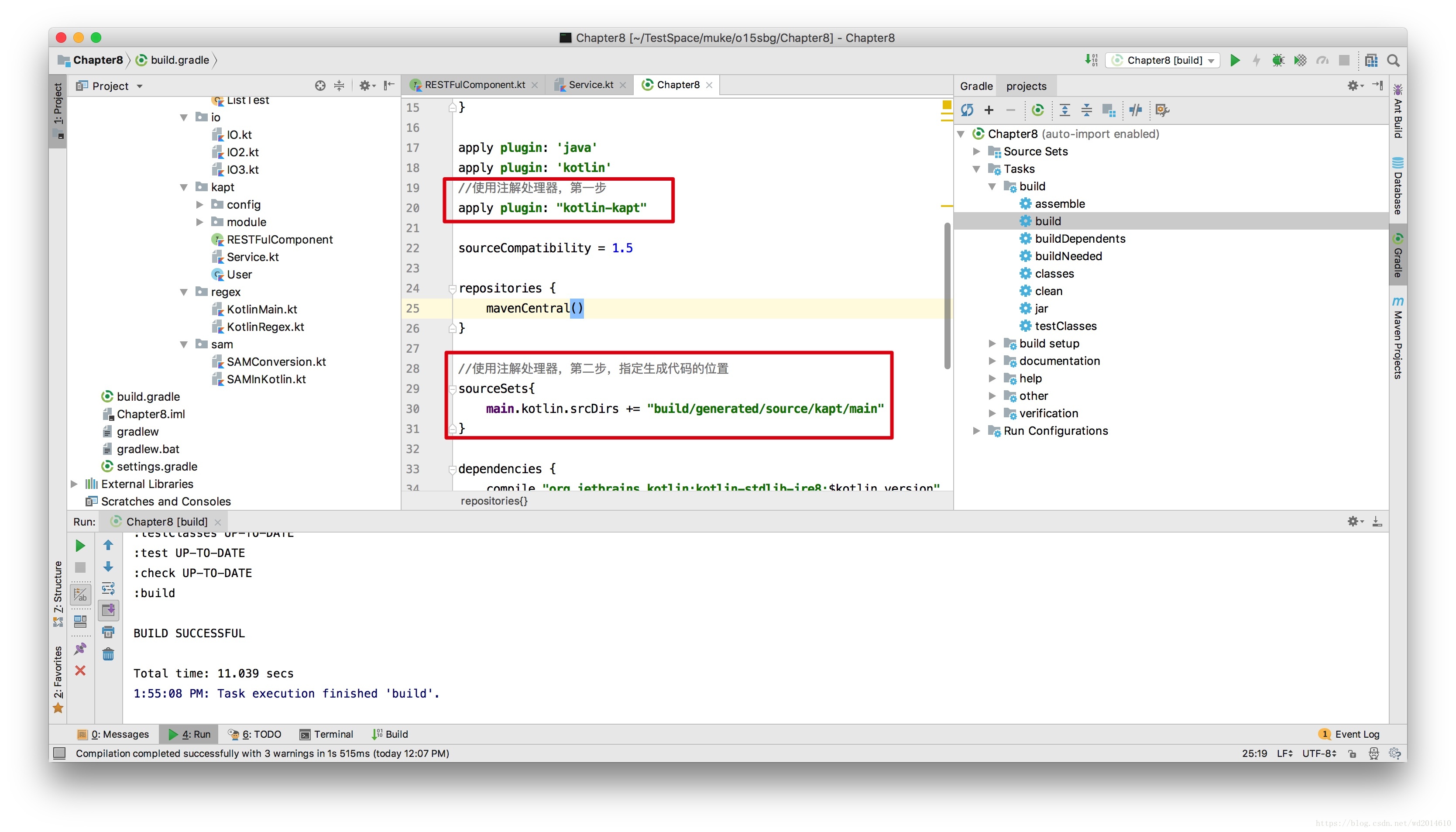Expand the Source Sets node
The height and width of the screenshot is (832, 1456).
pos(976,151)
